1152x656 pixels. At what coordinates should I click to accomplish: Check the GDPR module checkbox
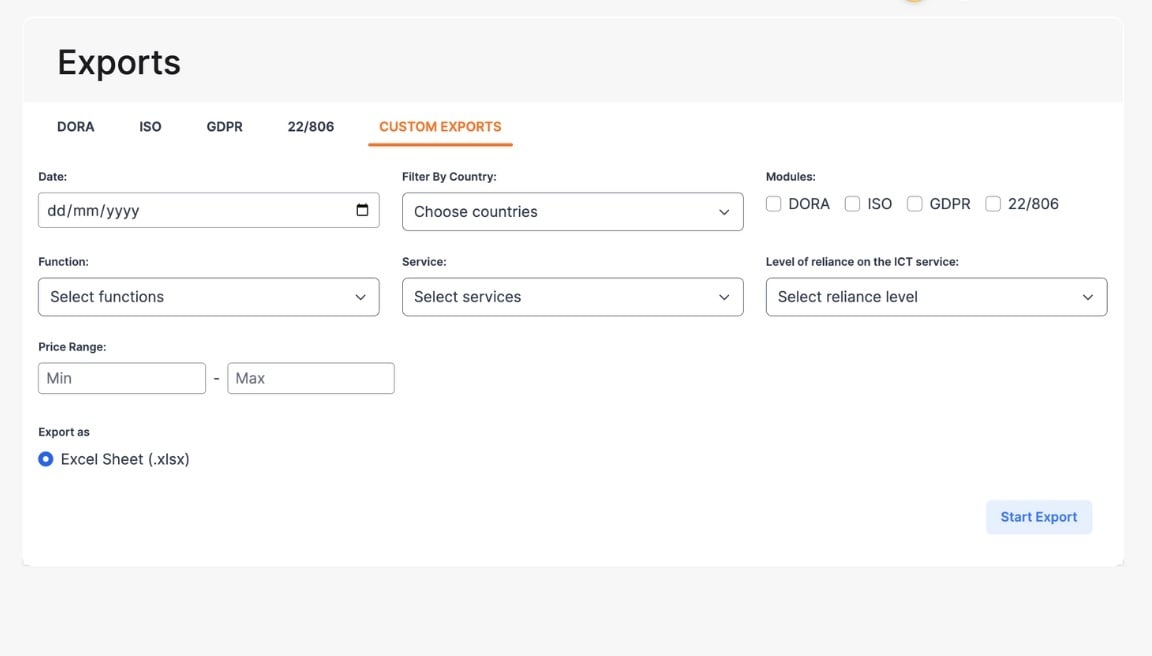click(x=915, y=204)
